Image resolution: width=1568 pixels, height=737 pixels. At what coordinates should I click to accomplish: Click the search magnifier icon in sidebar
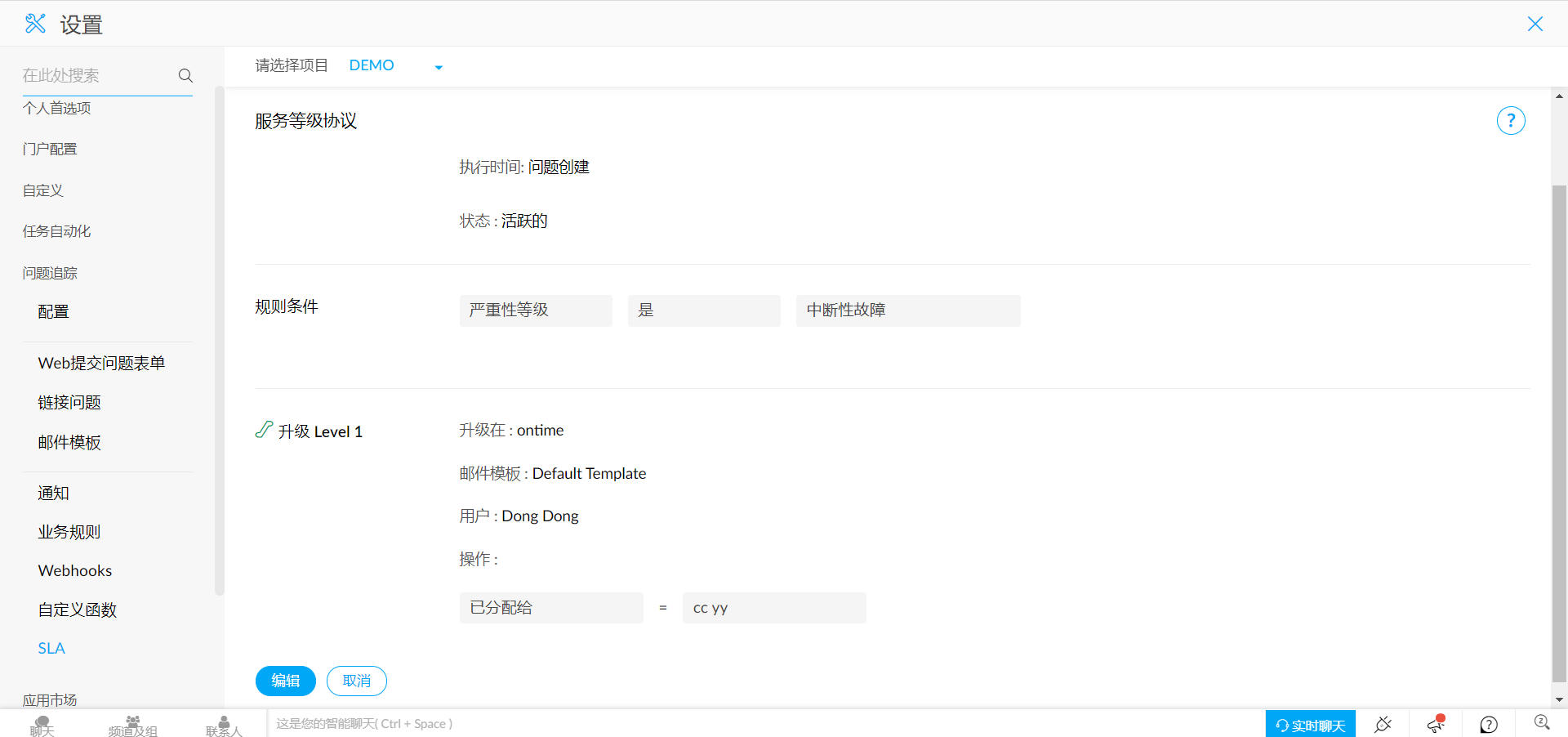click(185, 75)
